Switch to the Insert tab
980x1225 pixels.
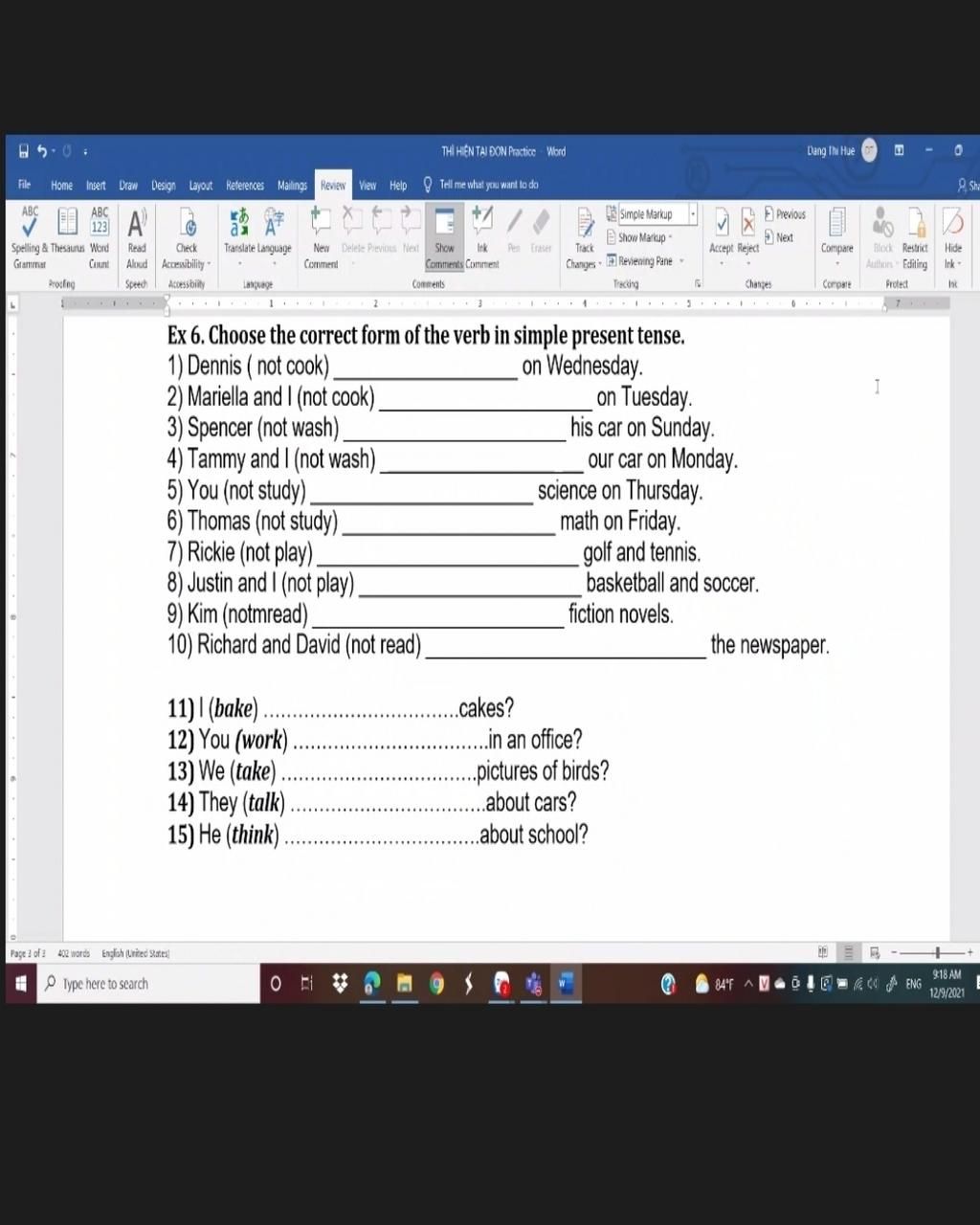tap(96, 185)
